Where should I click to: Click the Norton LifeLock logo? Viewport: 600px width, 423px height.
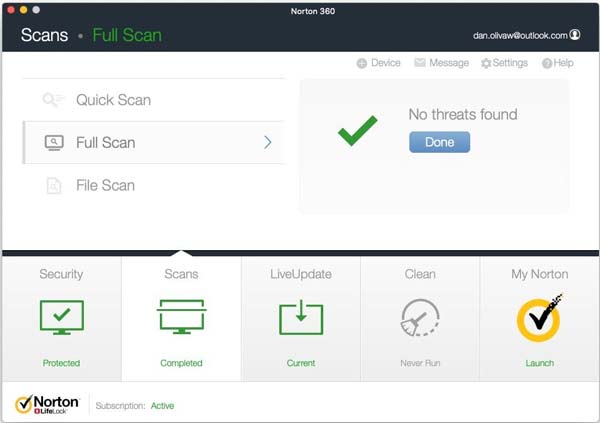click(47, 404)
